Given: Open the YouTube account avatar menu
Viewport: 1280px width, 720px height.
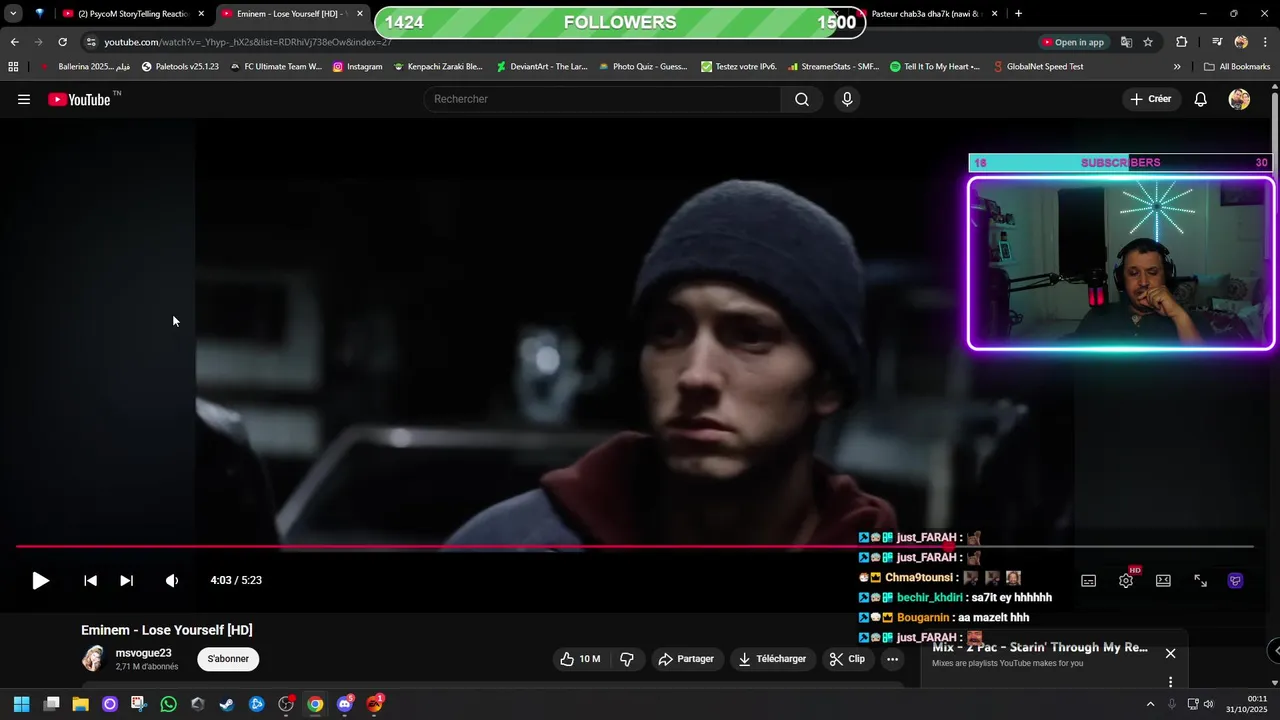Looking at the screenshot, I should pyautogui.click(x=1239, y=99).
